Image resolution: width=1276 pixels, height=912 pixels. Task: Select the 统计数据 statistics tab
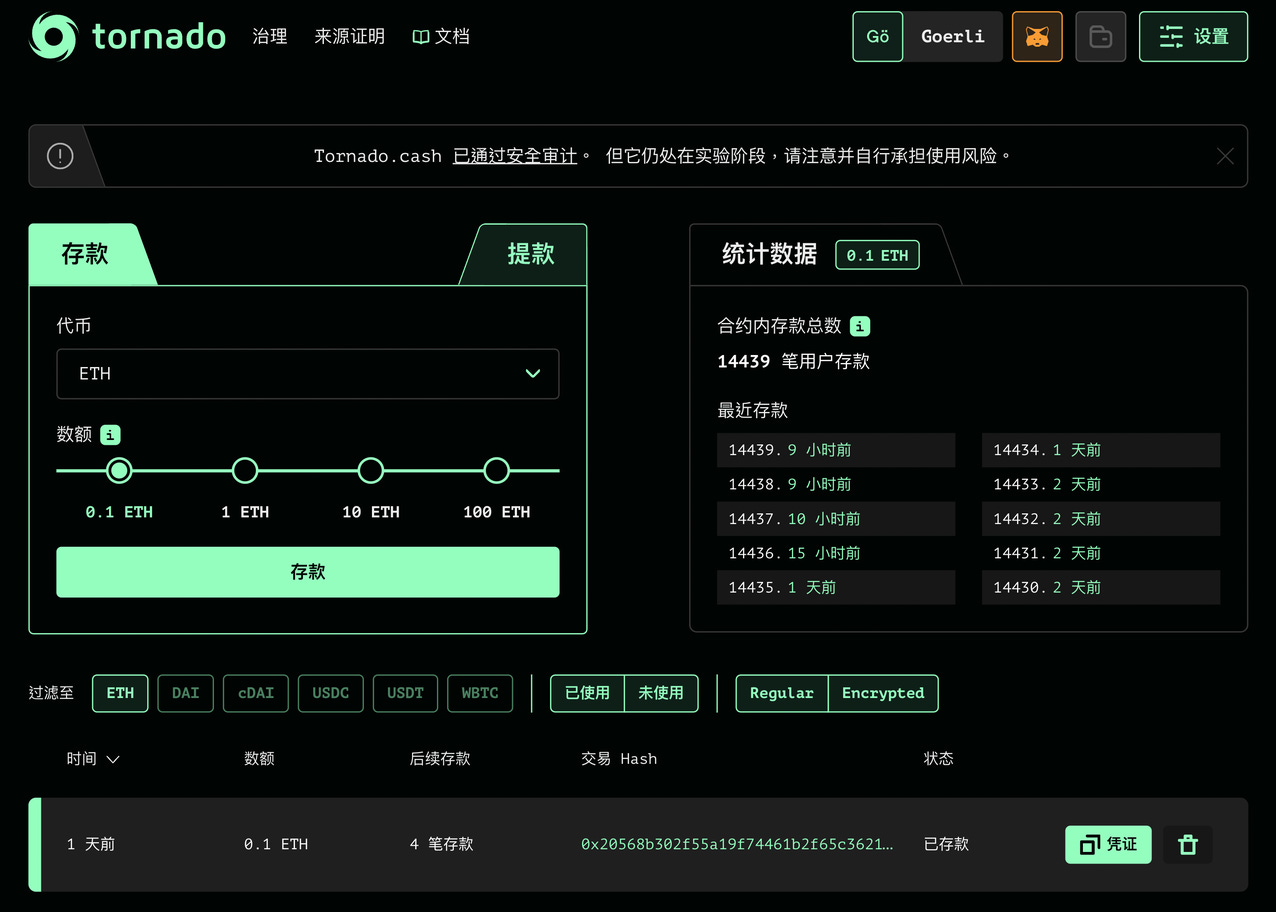(x=769, y=254)
